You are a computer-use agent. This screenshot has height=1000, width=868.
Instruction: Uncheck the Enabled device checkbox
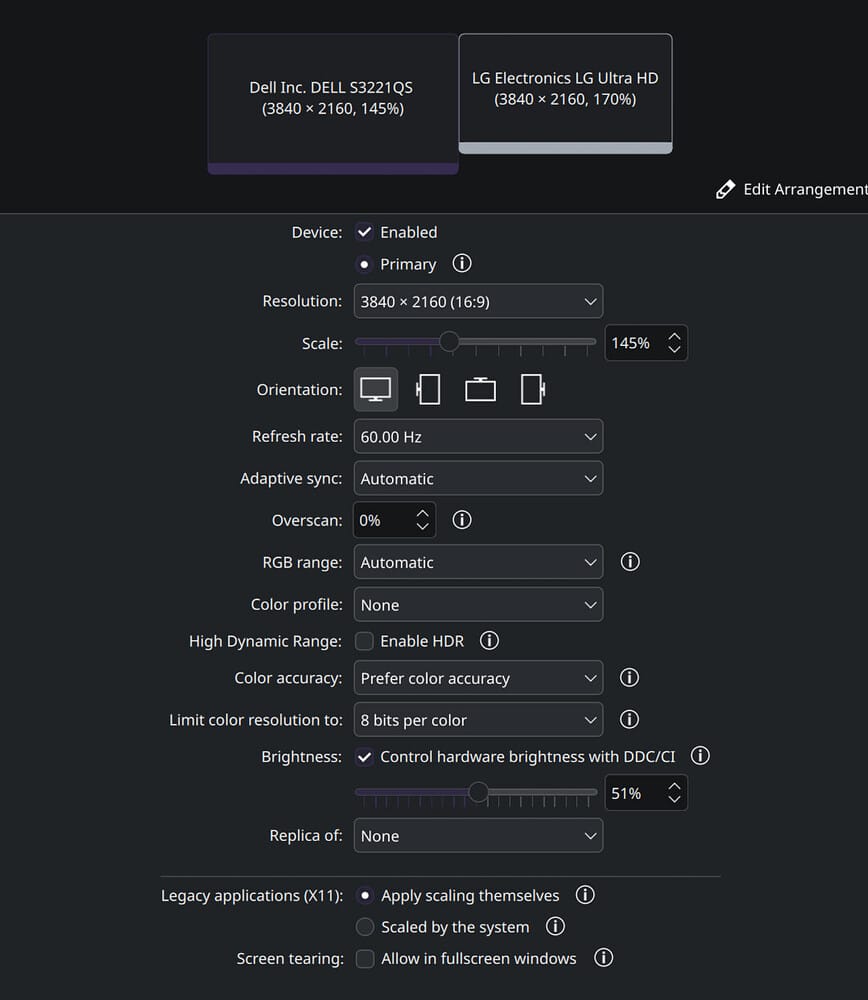pyautogui.click(x=364, y=231)
